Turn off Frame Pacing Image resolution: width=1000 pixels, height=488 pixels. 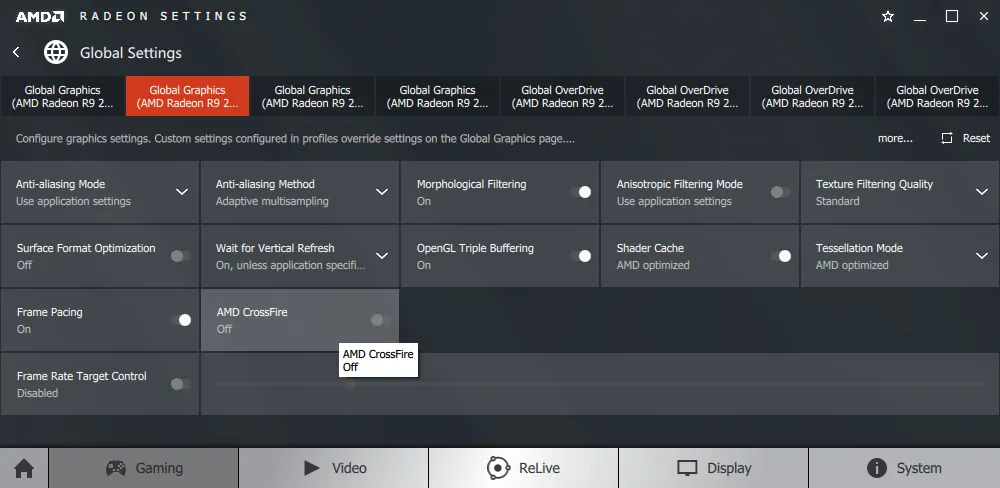180,320
